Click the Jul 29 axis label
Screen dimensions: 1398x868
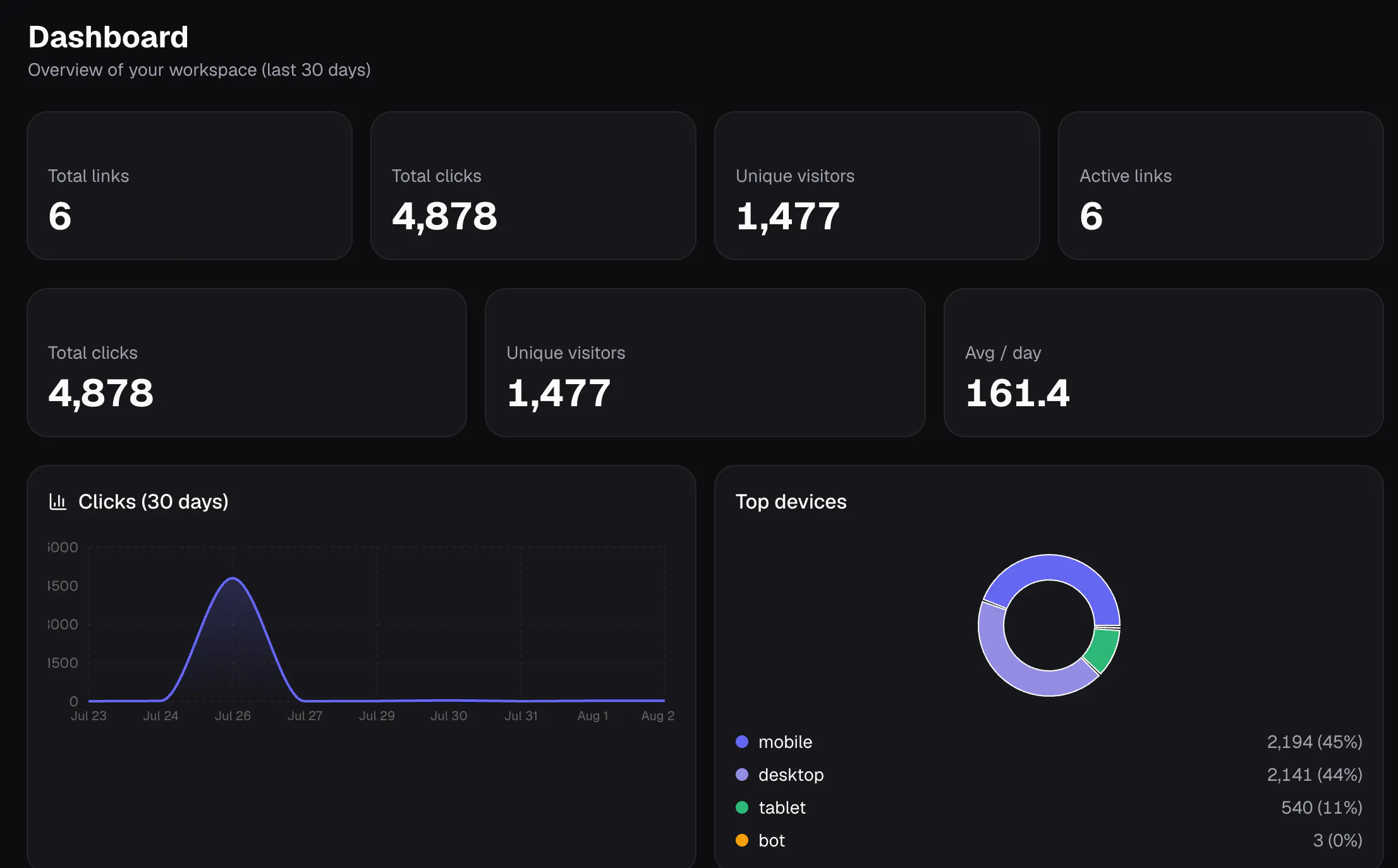coord(377,716)
